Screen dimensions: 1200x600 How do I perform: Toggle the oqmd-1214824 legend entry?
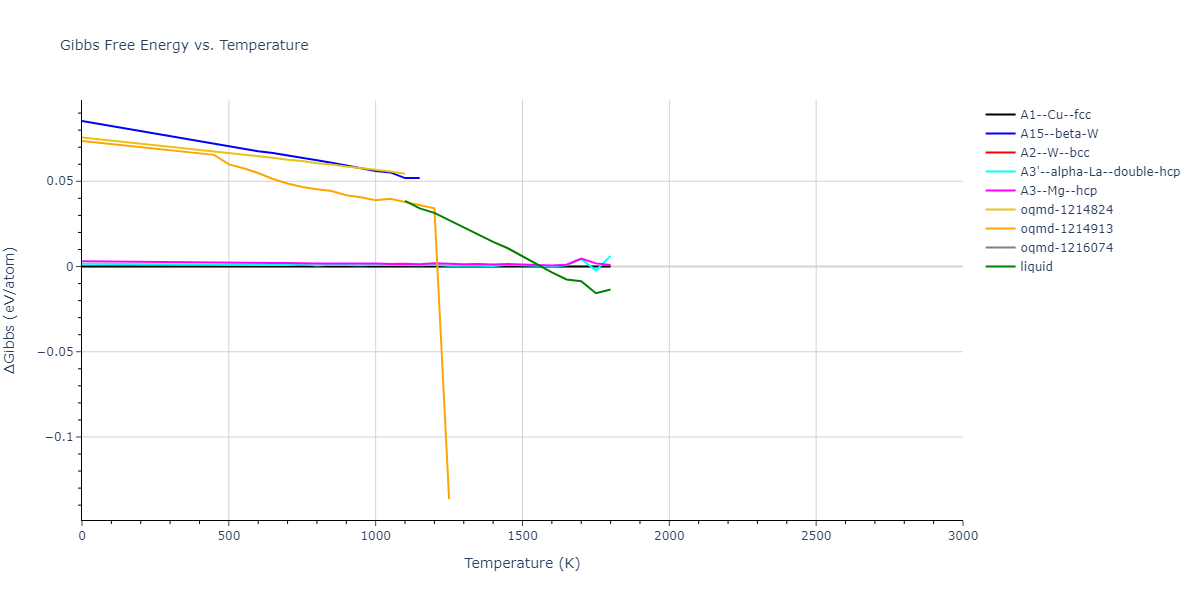[1066, 210]
